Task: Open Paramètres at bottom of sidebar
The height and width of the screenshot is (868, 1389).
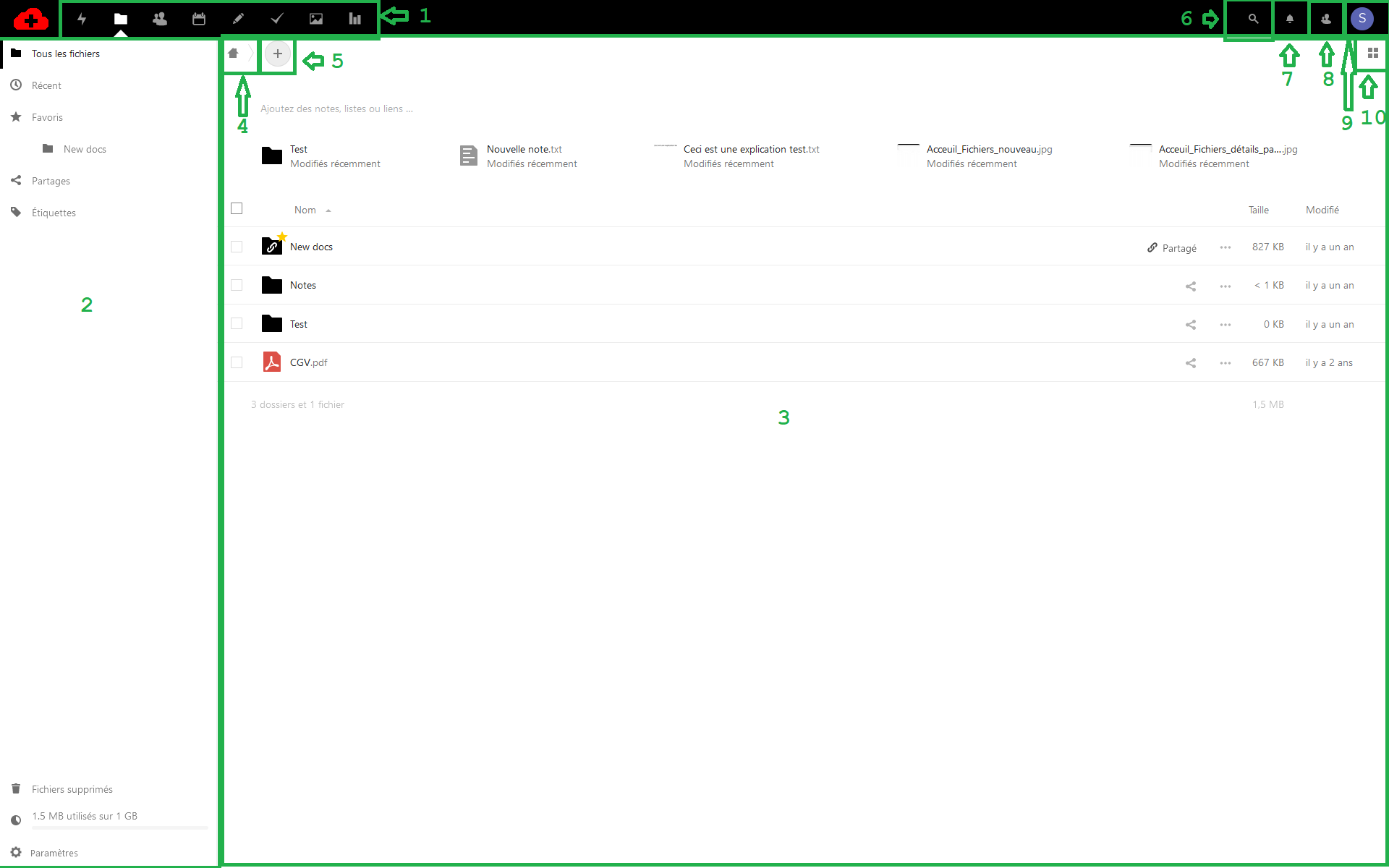Action: (x=54, y=853)
